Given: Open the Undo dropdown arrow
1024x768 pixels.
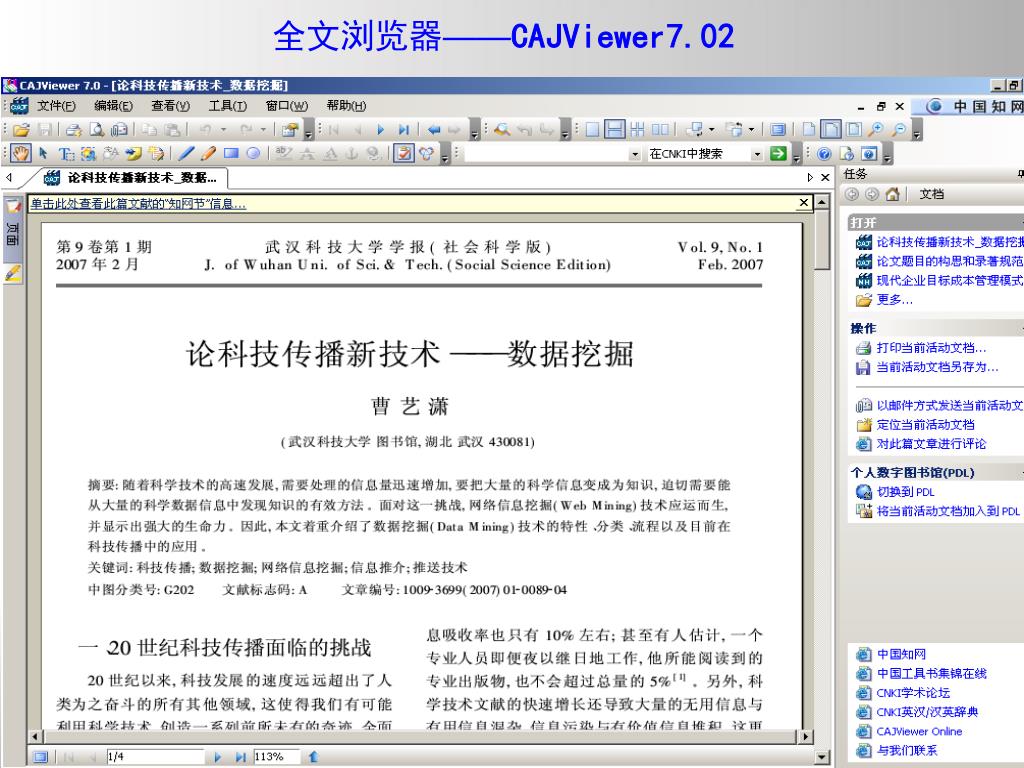Looking at the screenshot, I should pyautogui.click(x=223, y=129).
